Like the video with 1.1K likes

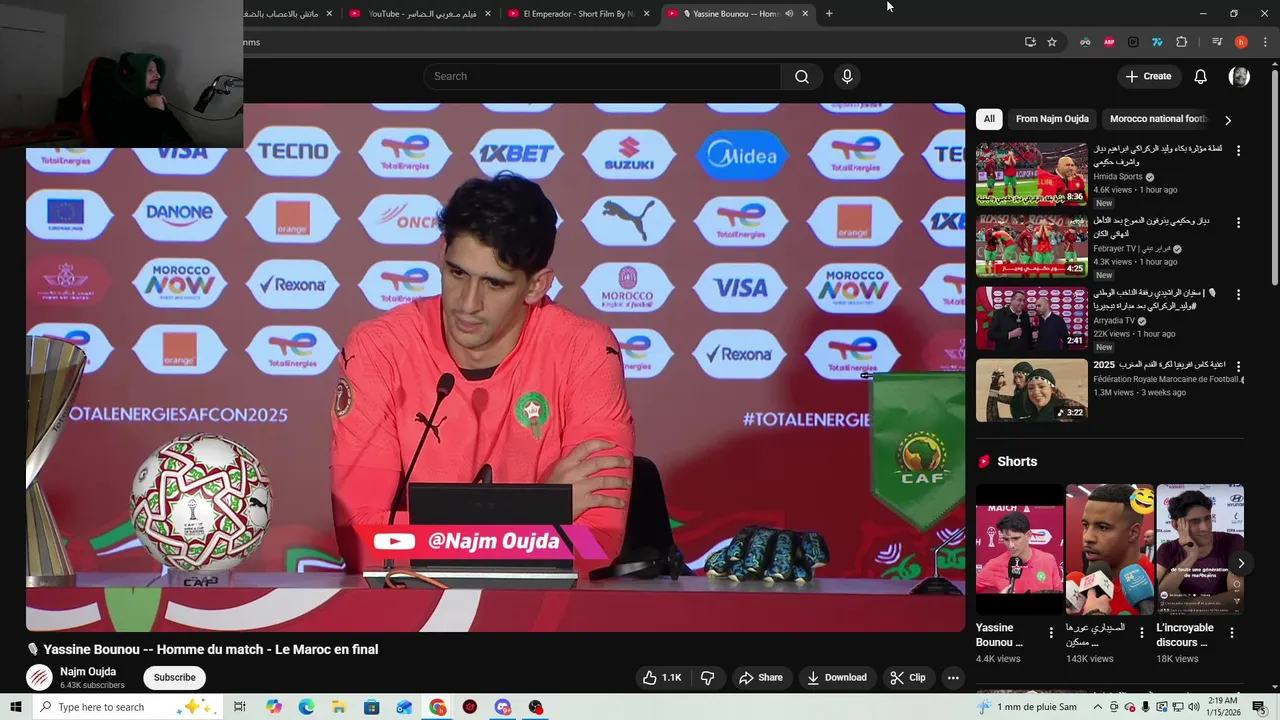click(662, 677)
